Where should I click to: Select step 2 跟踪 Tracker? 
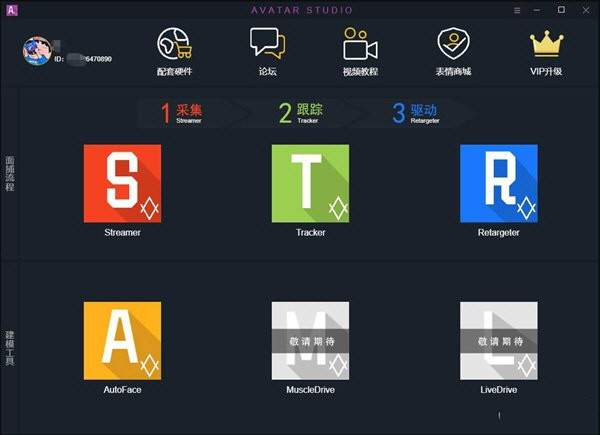[300, 112]
